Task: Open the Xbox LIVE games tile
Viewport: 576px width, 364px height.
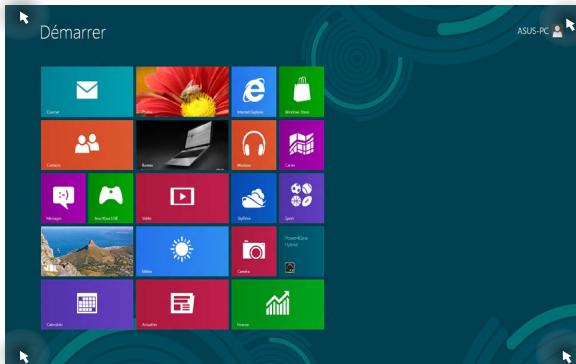Action: [111, 198]
